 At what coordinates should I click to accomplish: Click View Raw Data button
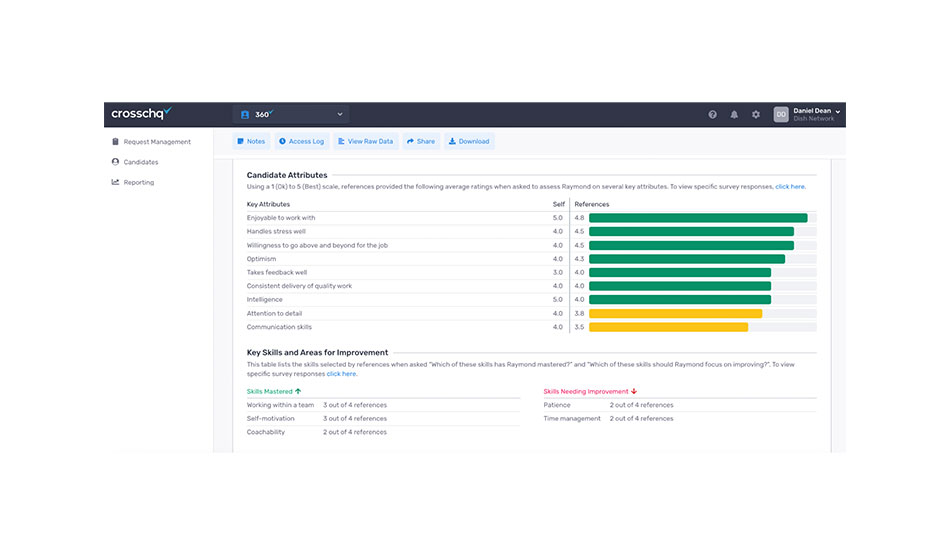coord(365,142)
